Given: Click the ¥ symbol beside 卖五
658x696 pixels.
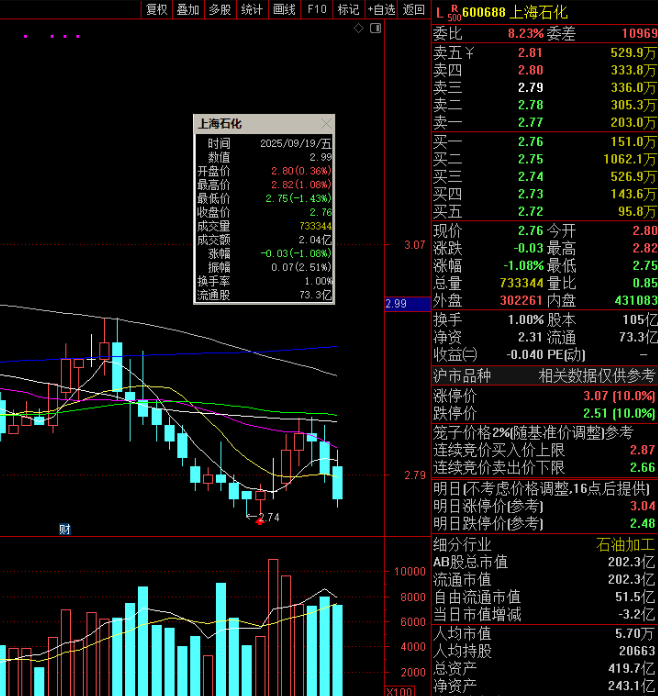Looking at the screenshot, I should click(x=470, y=53).
